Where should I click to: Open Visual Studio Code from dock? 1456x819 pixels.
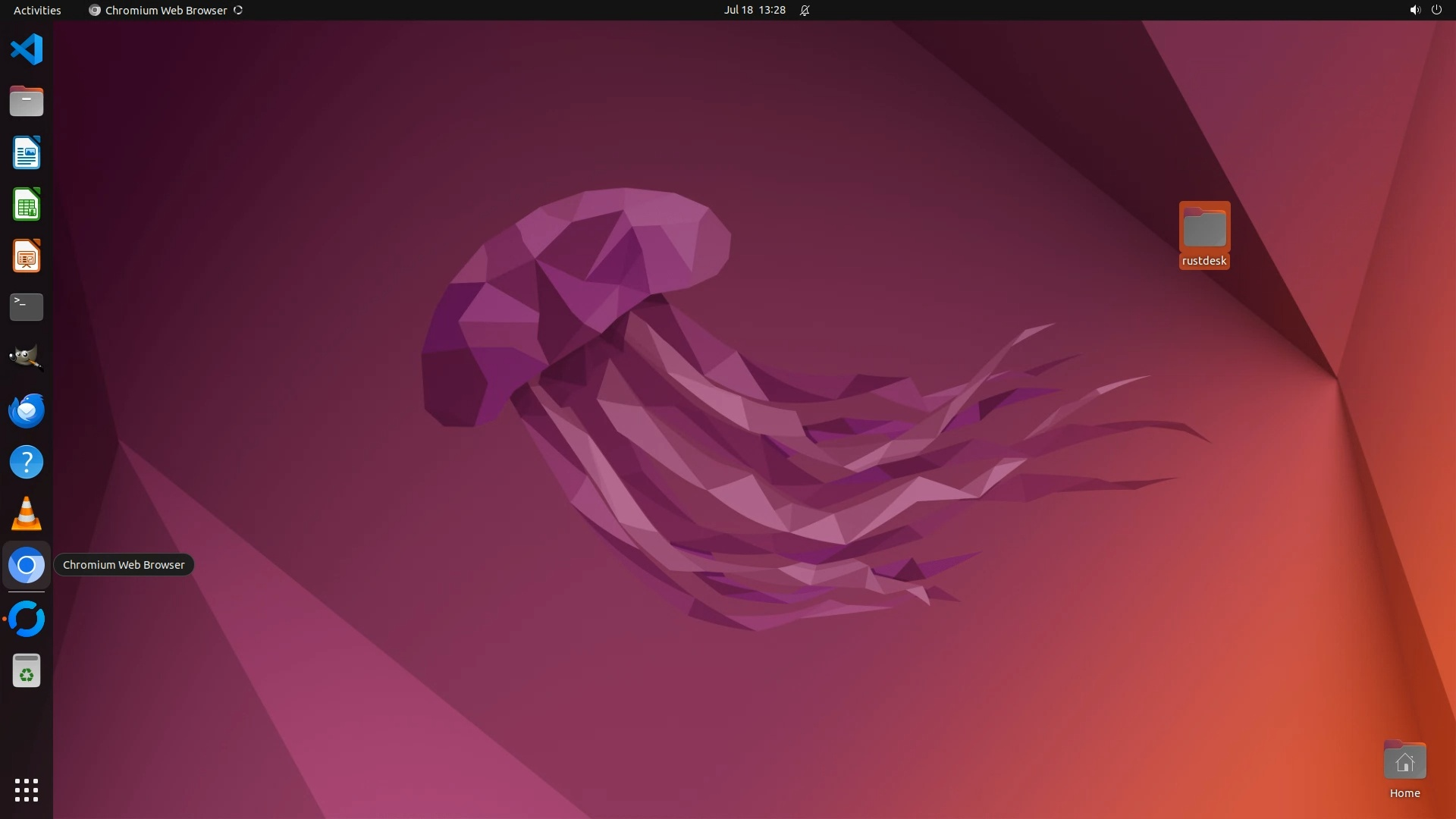pyautogui.click(x=27, y=50)
